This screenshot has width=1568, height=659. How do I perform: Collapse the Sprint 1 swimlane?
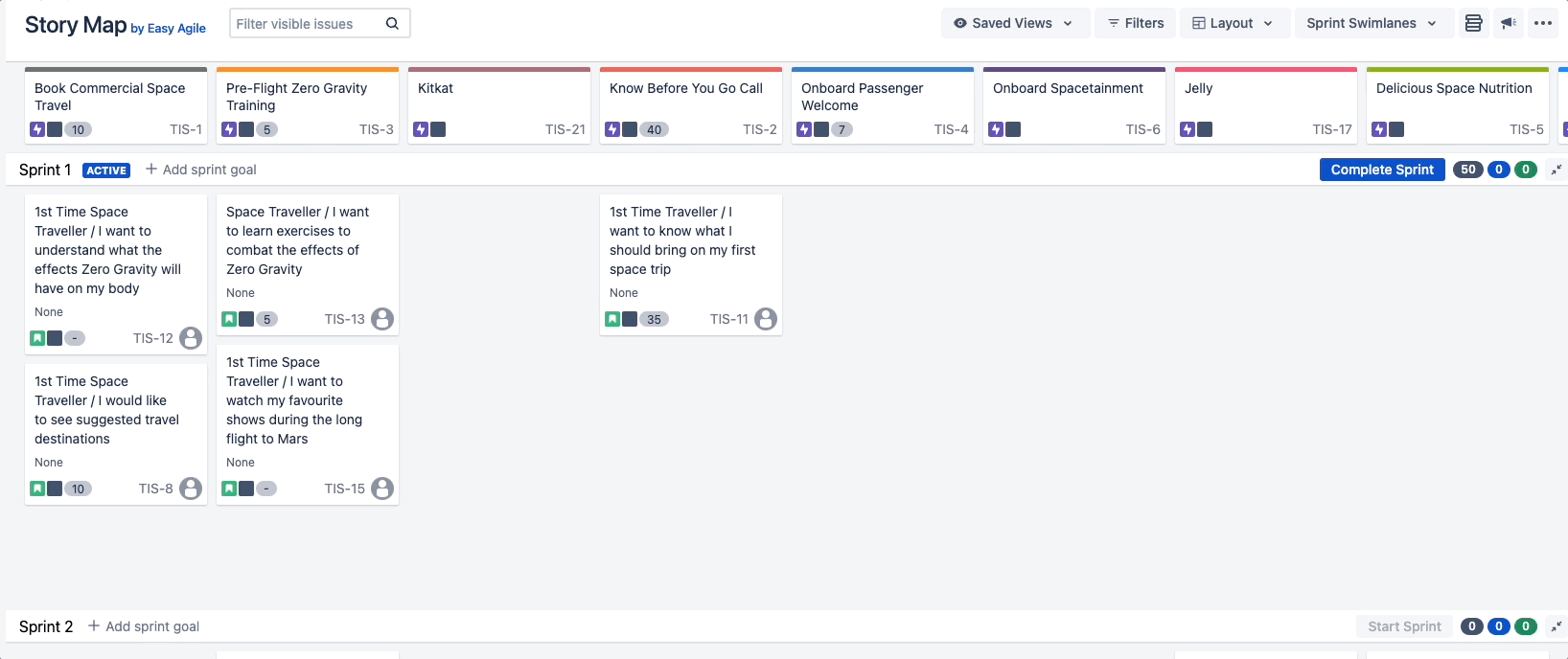click(1556, 170)
